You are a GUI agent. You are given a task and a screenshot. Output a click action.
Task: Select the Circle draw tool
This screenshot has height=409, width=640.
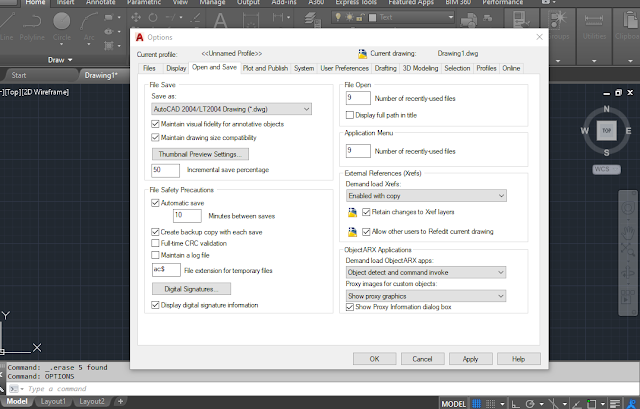pos(62,27)
